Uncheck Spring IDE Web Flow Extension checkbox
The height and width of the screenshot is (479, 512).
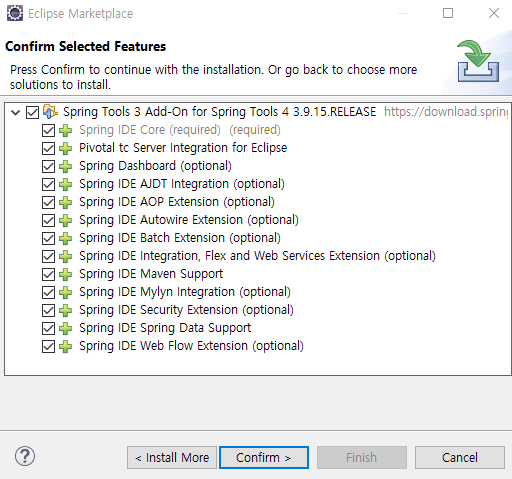point(48,346)
